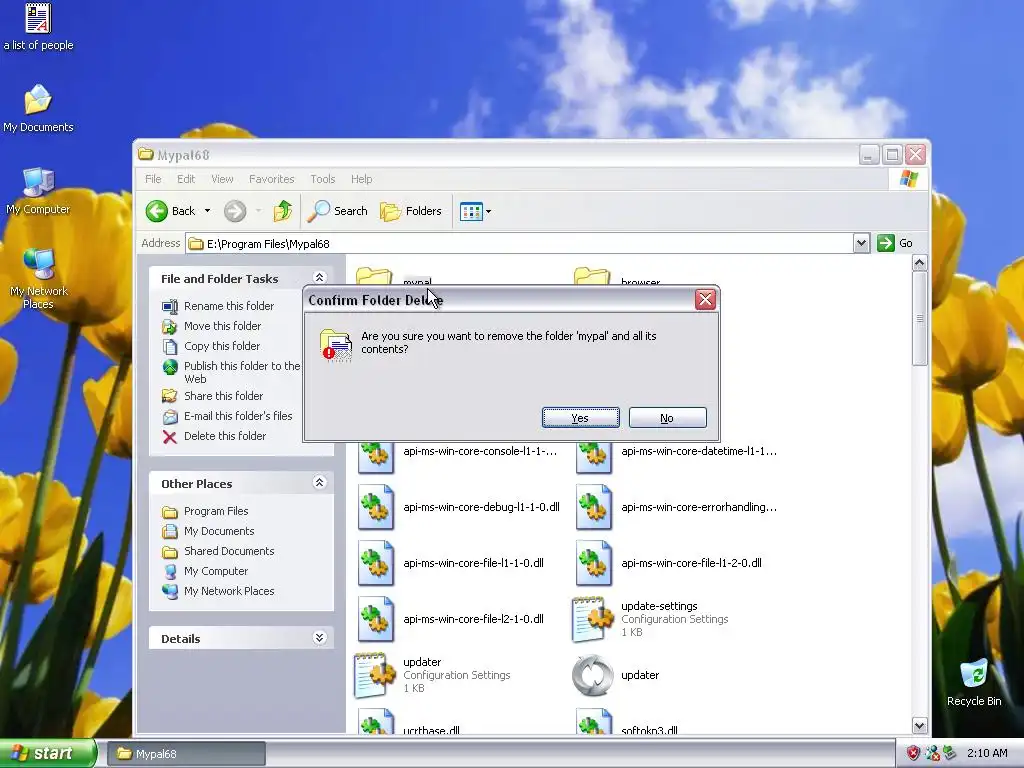Click Rename this folder
This screenshot has height=768, width=1024.
point(218,306)
